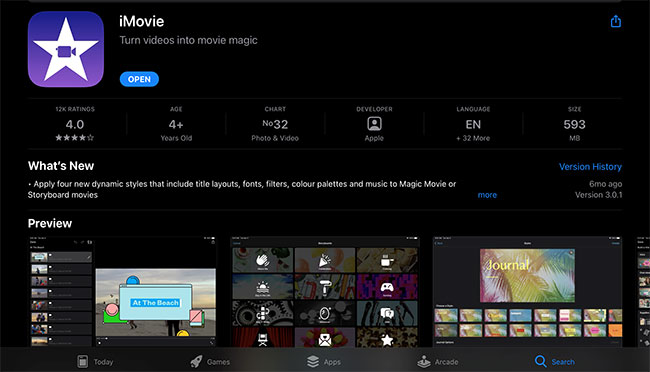Tap the Developer person icon
Image resolution: width=650 pixels, height=372 pixels.
coord(374,124)
